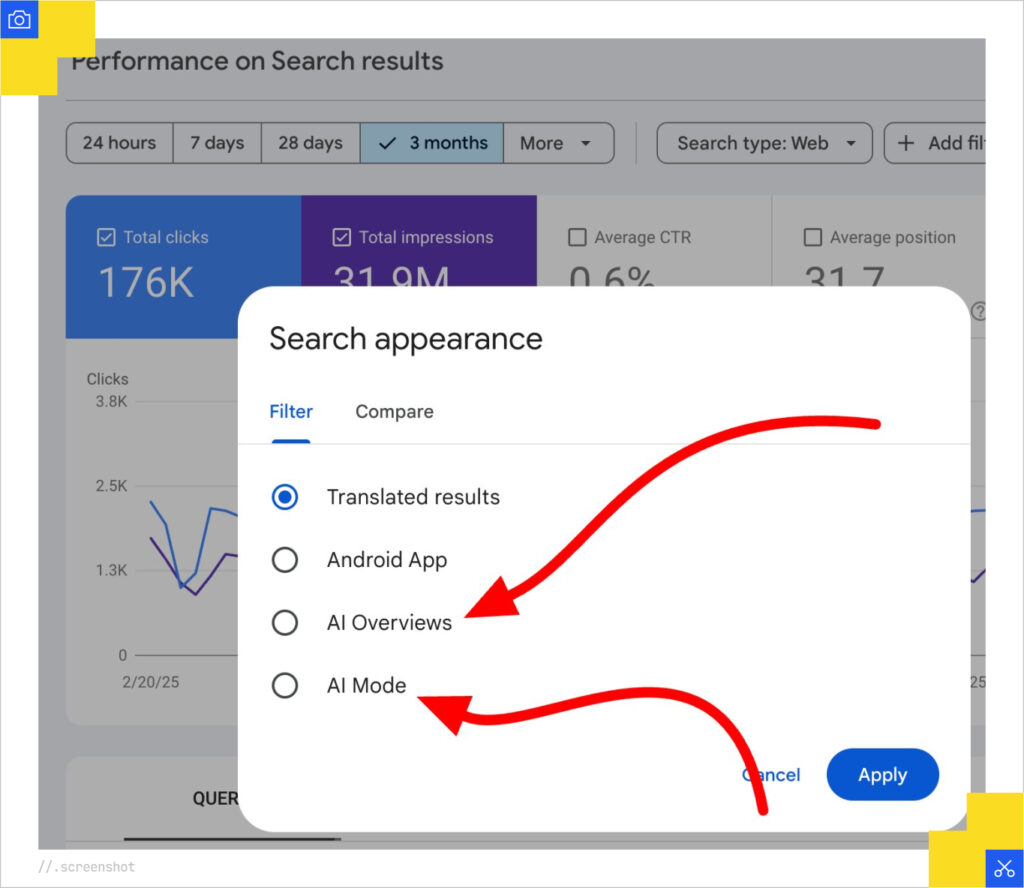Click the plus icon to add a filter
Viewport: 1024px width, 888px height.
[906, 143]
